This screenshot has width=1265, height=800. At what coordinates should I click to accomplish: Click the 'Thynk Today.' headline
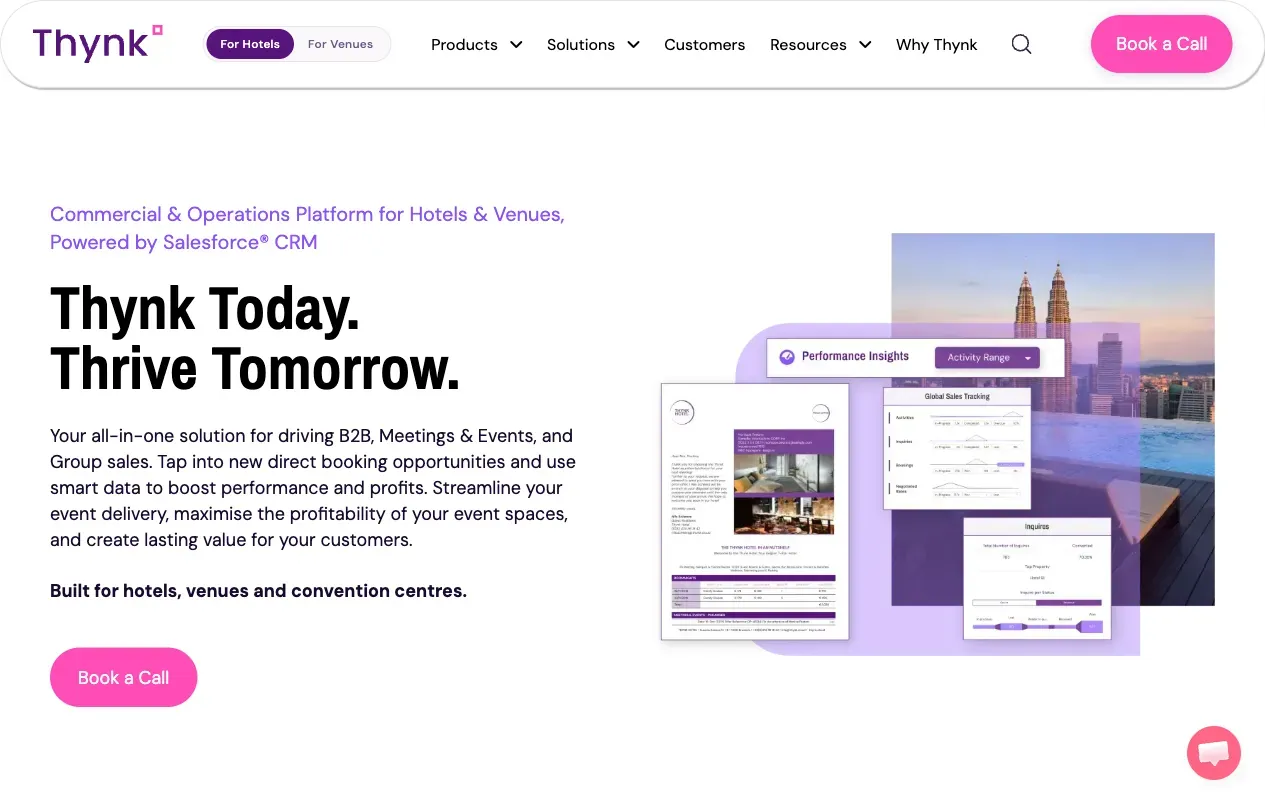click(x=205, y=308)
